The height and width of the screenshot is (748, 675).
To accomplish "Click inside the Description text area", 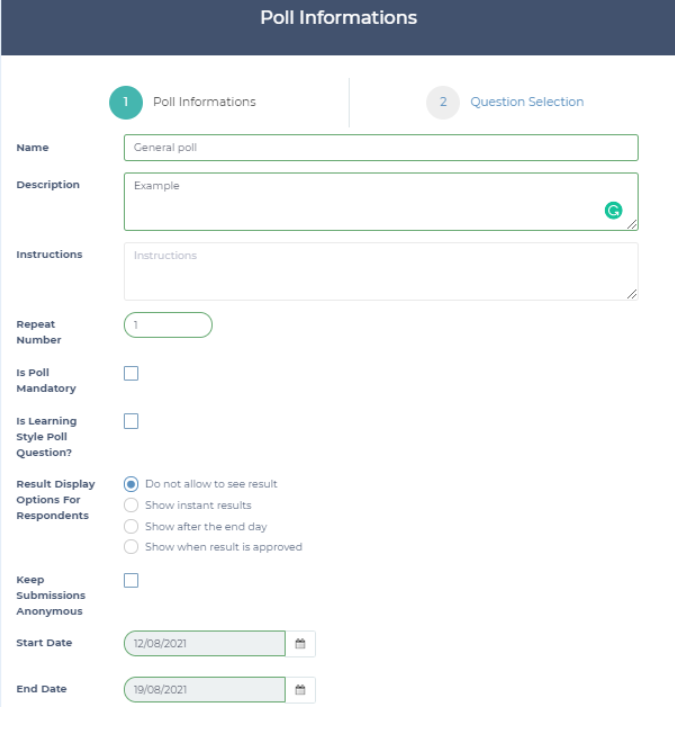I will 360,202.
